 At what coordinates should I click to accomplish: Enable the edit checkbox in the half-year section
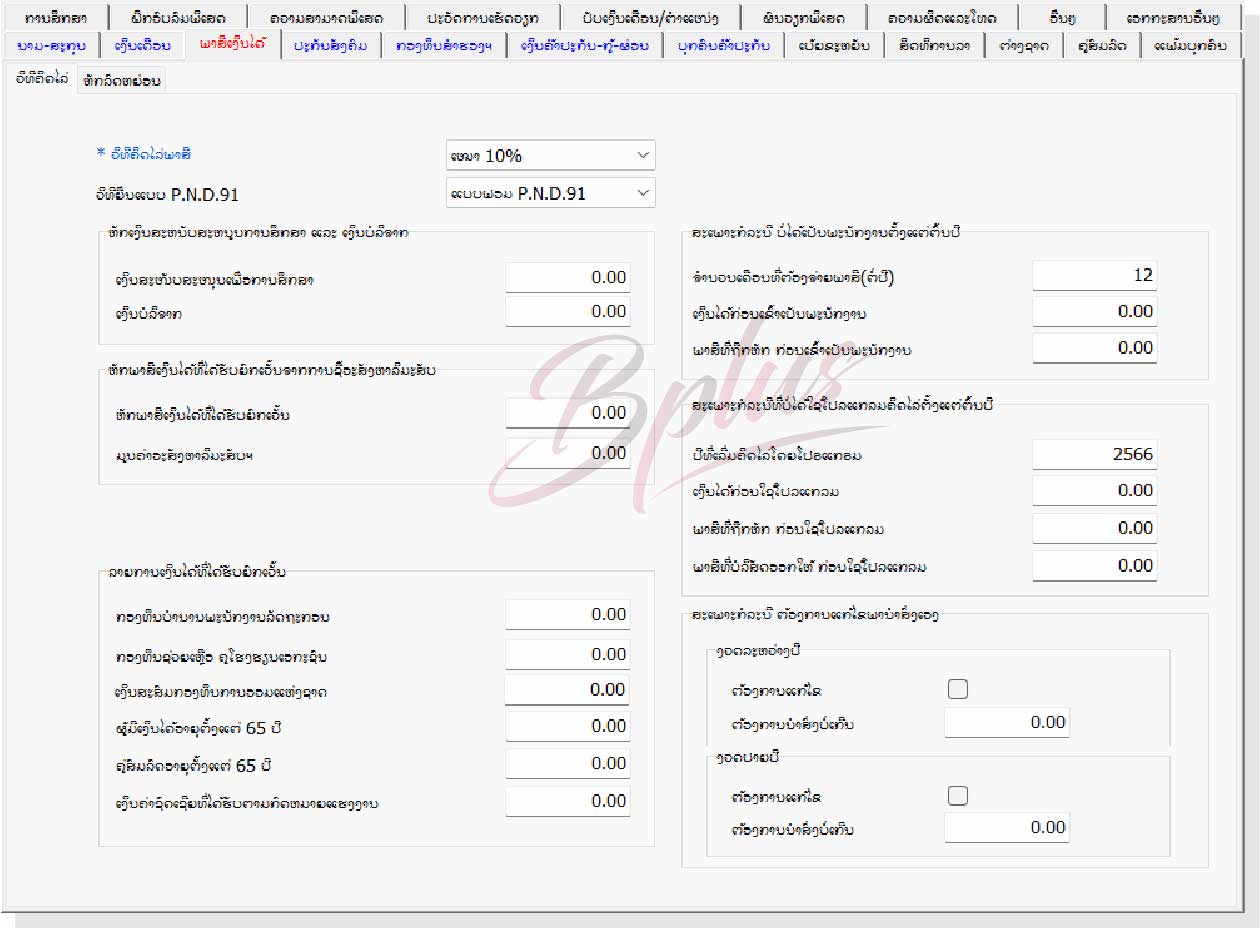pyautogui.click(x=957, y=687)
